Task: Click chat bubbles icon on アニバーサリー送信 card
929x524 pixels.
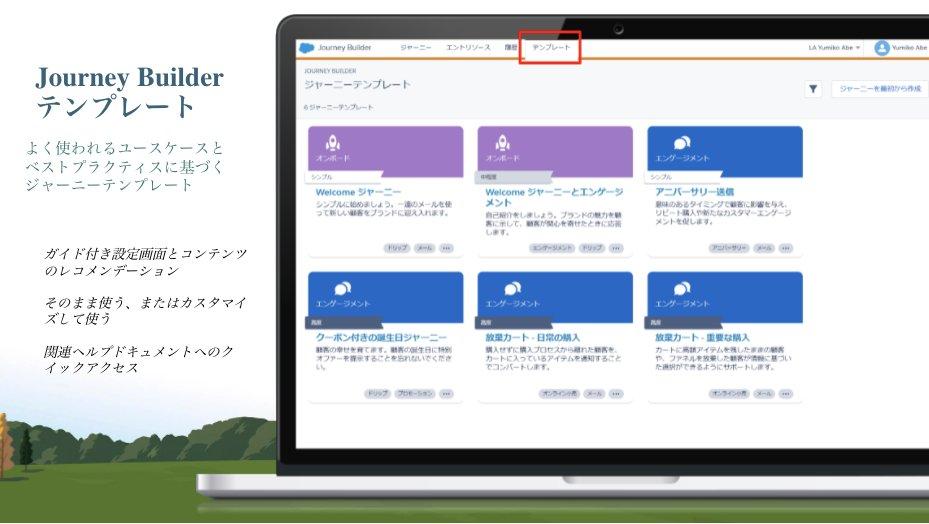Action: (682, 143)
